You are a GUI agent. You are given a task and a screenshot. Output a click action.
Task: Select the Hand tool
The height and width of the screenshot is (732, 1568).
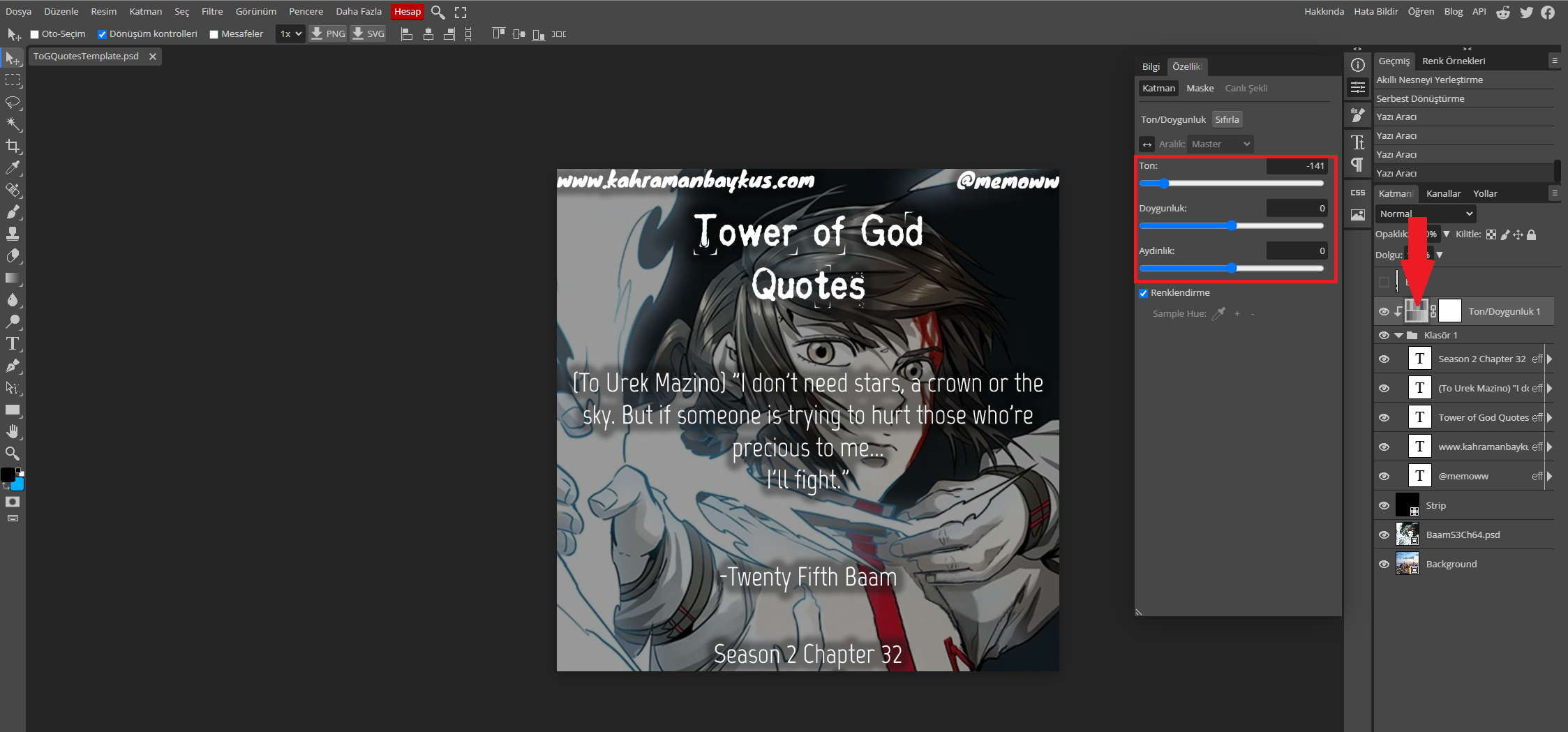click(13, 431)
